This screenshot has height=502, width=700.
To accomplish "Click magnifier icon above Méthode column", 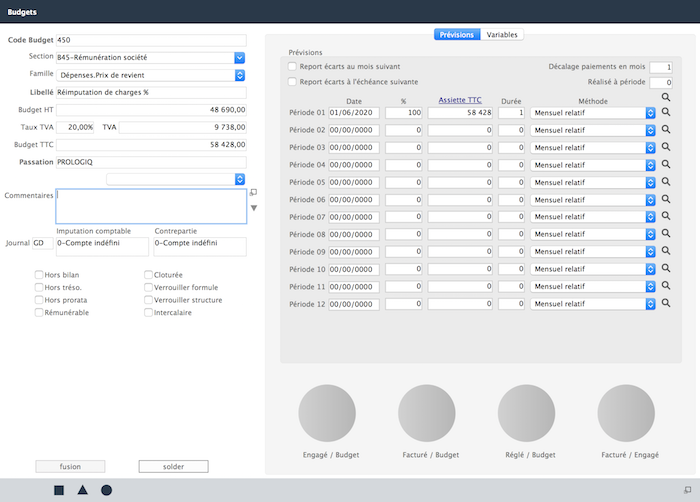I will 666,97.
